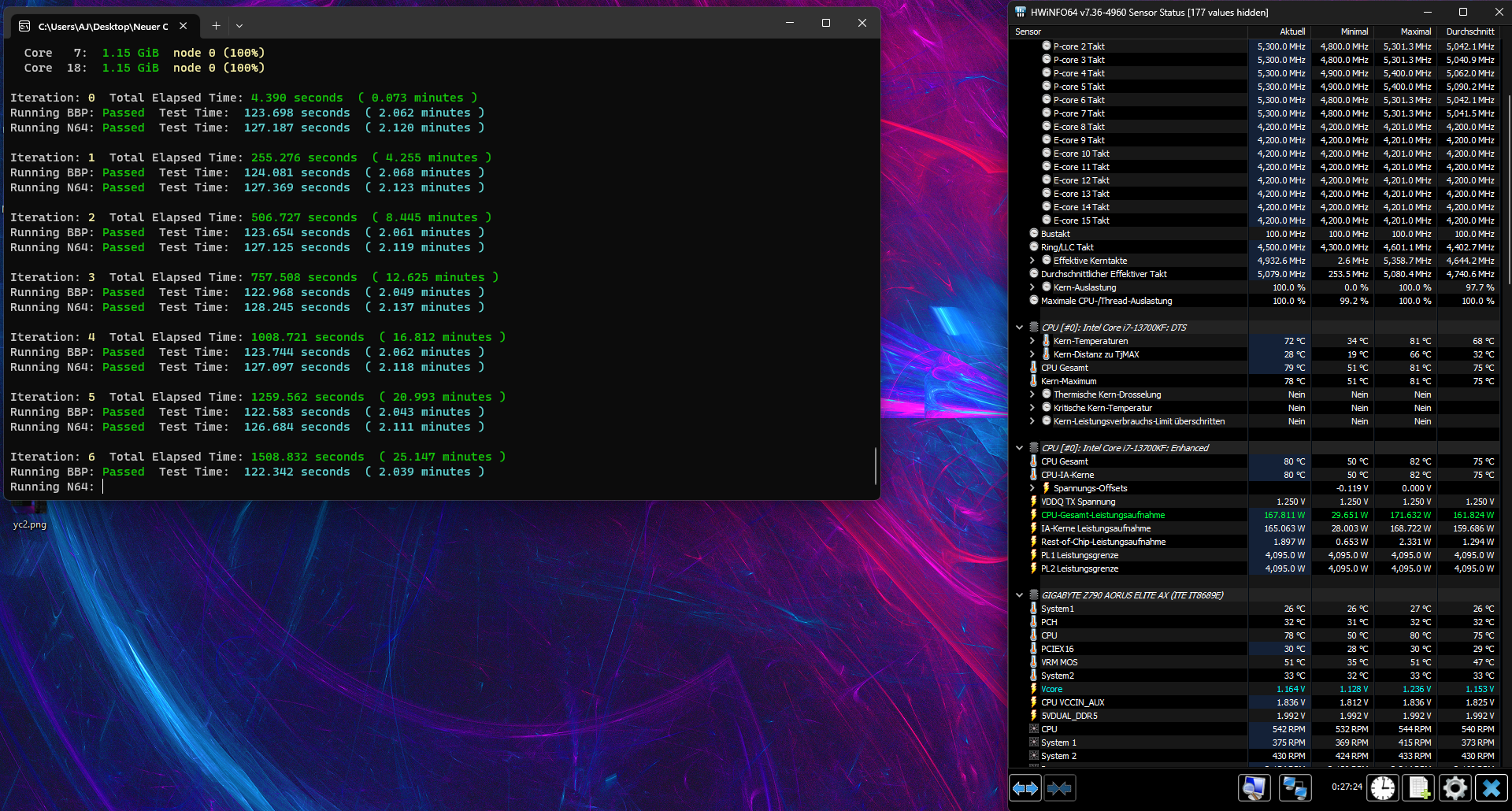
Task: Click the collapse sensor columns arrows button in HWiNFO
Action: pyautogui.click(x=1060, y=788)
